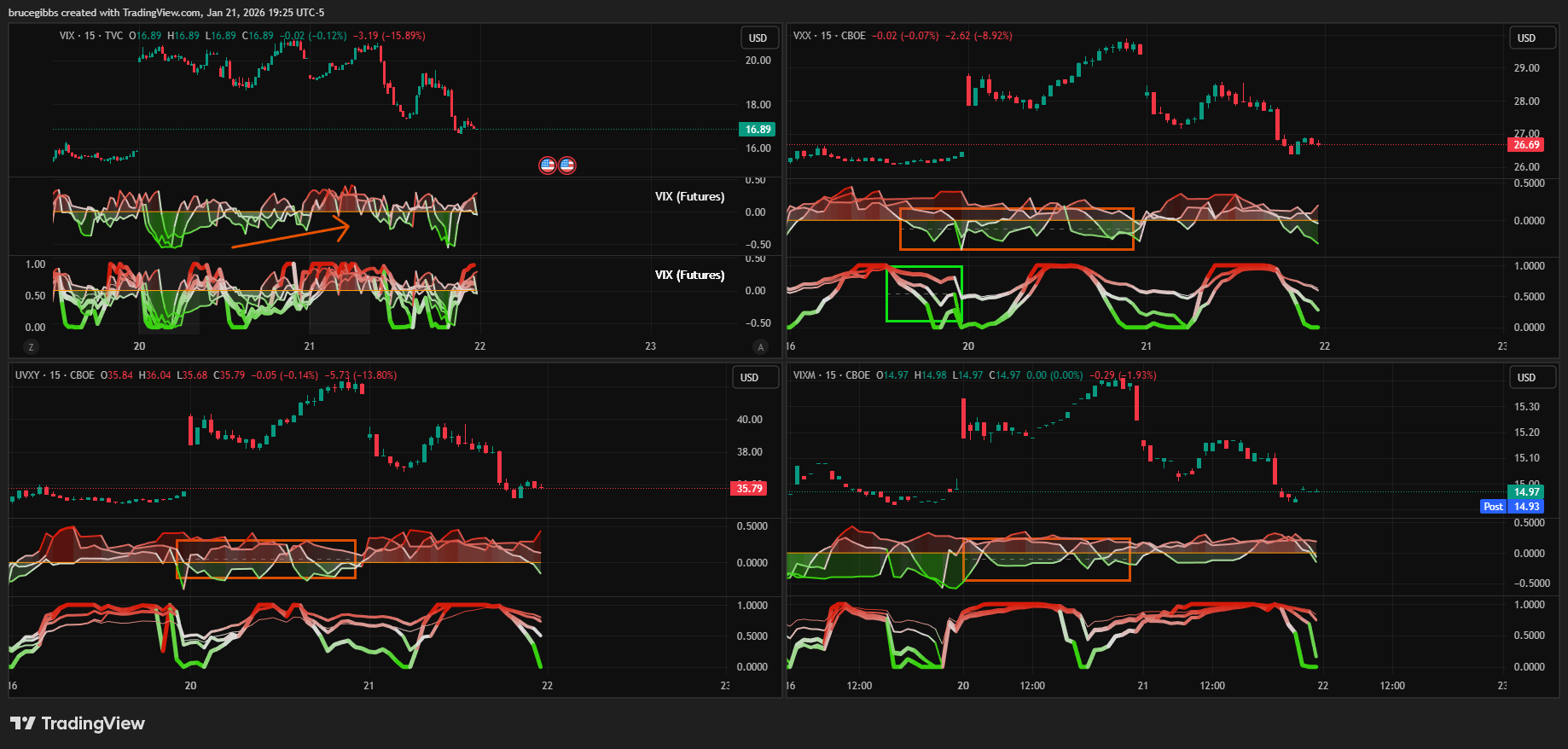Select the orange arrow drawing on VIX indicator
1568x749 pixels.
(x=290, y=236)
